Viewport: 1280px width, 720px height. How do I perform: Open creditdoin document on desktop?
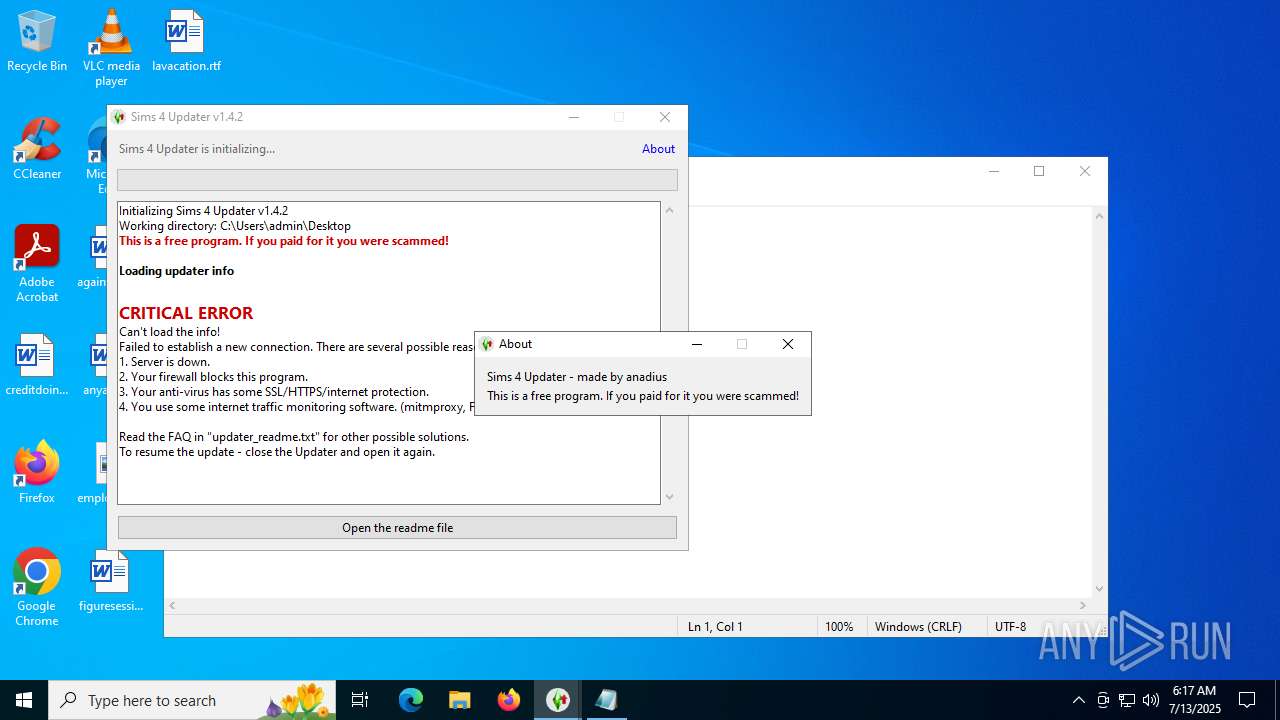(x=37, y=365)
